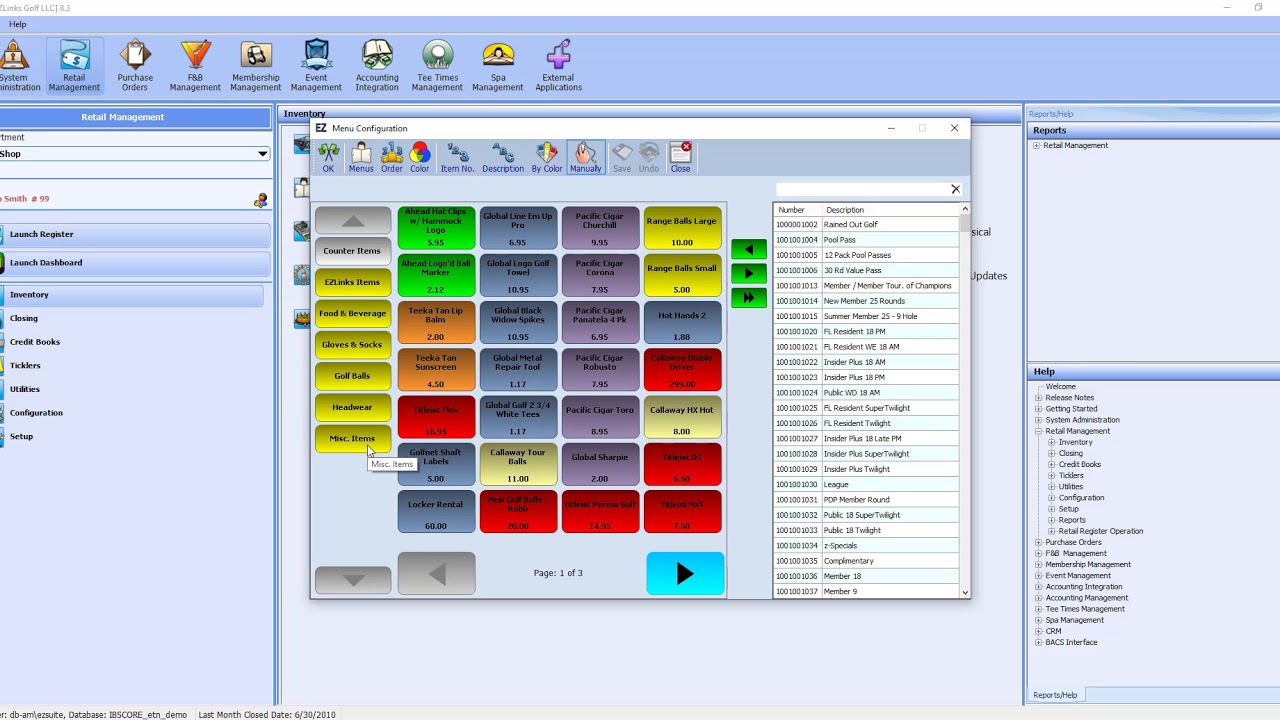Screen dimensions: 1280x720
Task: Expand Purchase Orders in Help tree
Action: (x=1038, y=542)
